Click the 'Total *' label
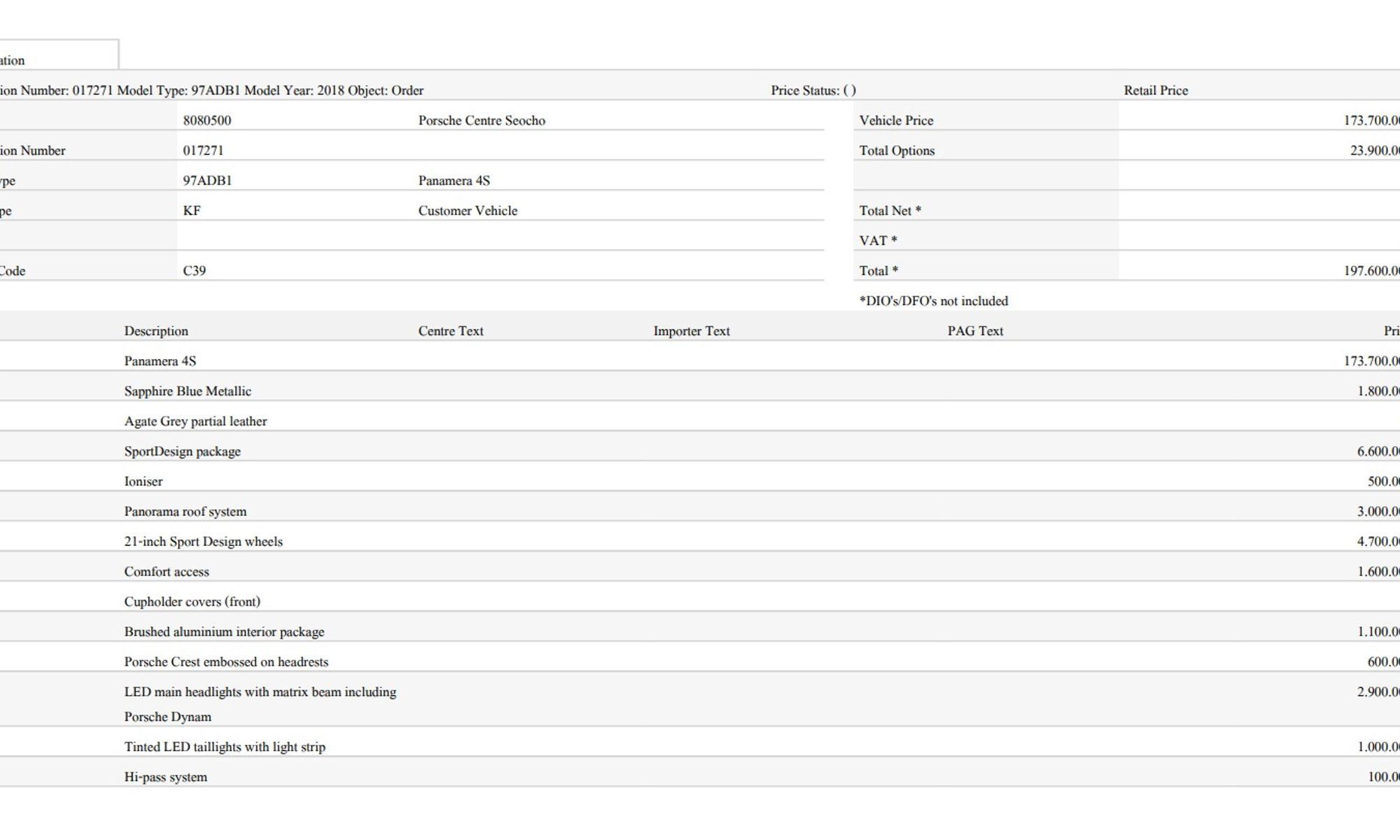1400x840 pixels. tap(878, 271)
